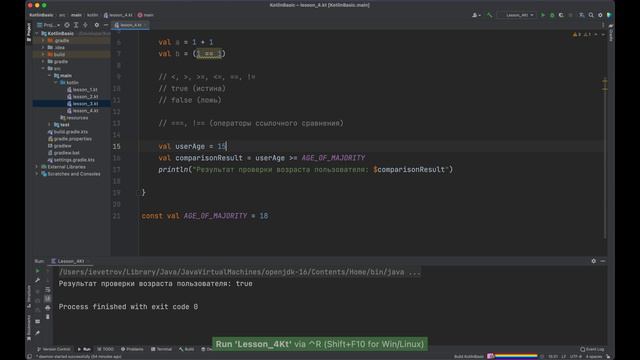Pin the Run tab
The height and width of the screenshot is (360, 640).
tap(38, 333)
